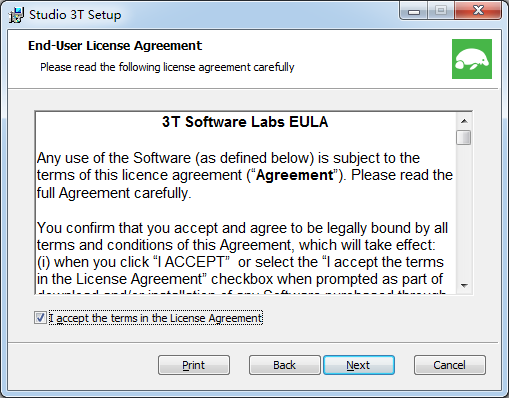Proceed with the Next button
Image resolution: width=509 pixels, height=398 pixels.
coord(359,365)
